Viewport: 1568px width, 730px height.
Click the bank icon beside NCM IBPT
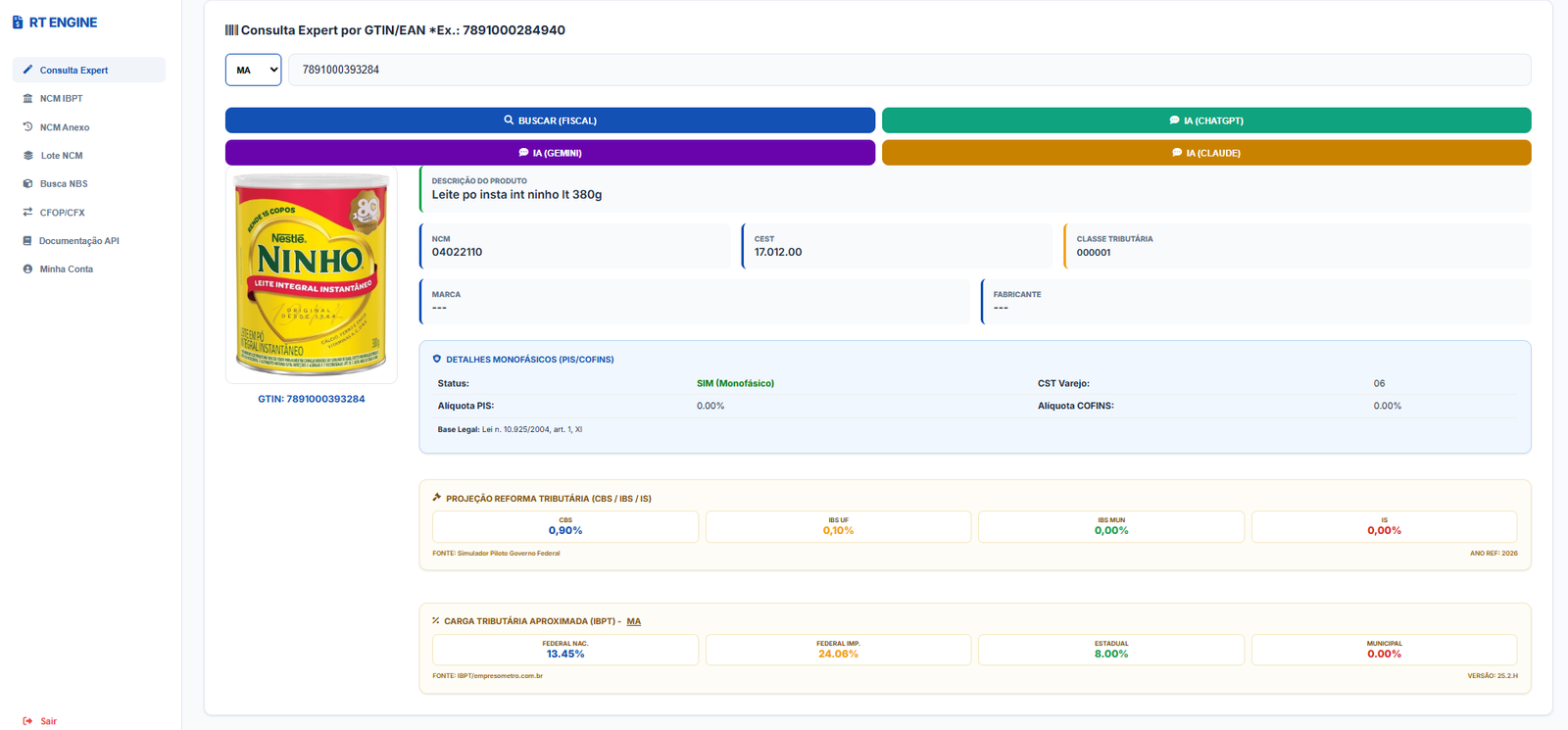(x=28, y=98)
